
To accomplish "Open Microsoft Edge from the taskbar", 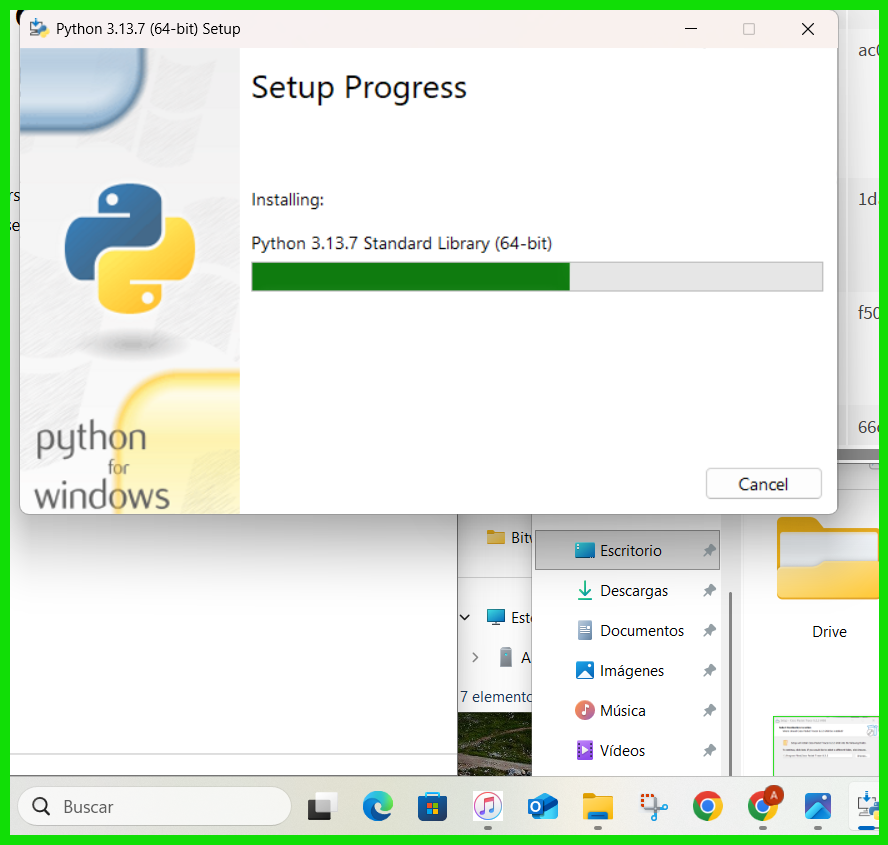I will pyautogui.click(x=377, y=806).
